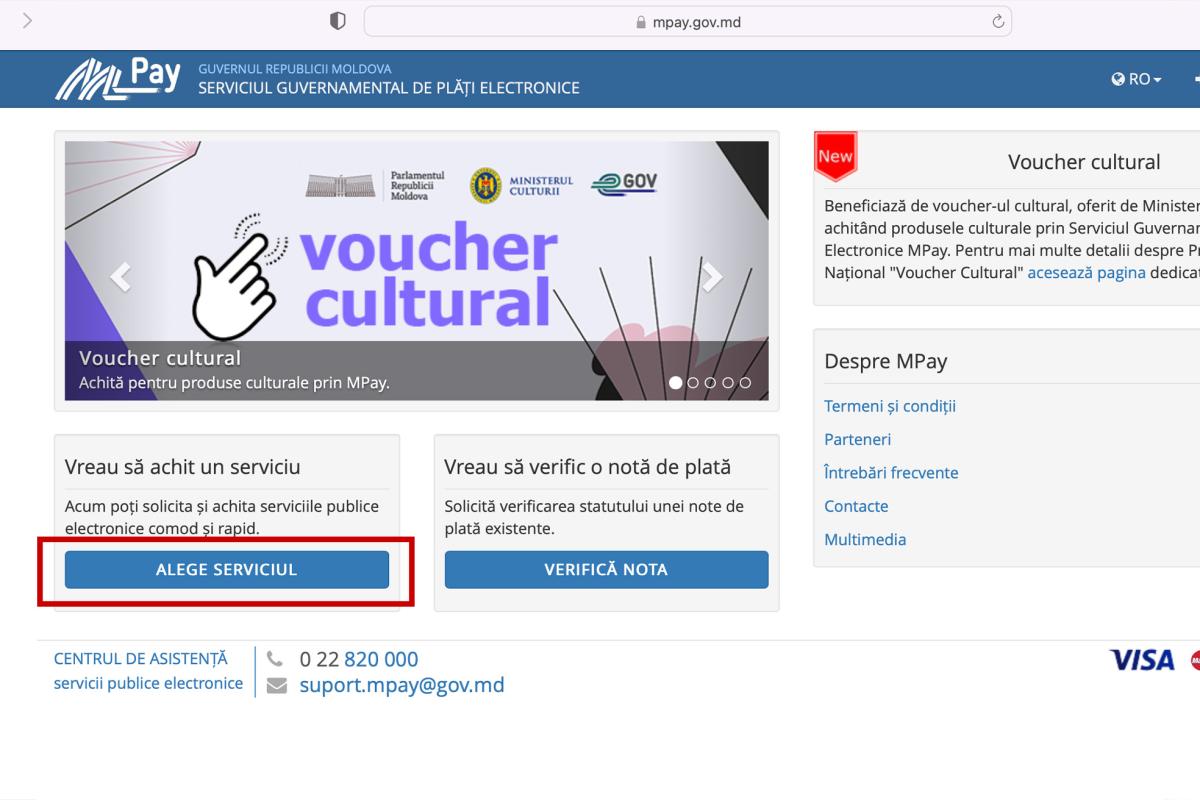Open the Parteneri link
This screenshot has width=1200, height=800.
pos(858,439)
